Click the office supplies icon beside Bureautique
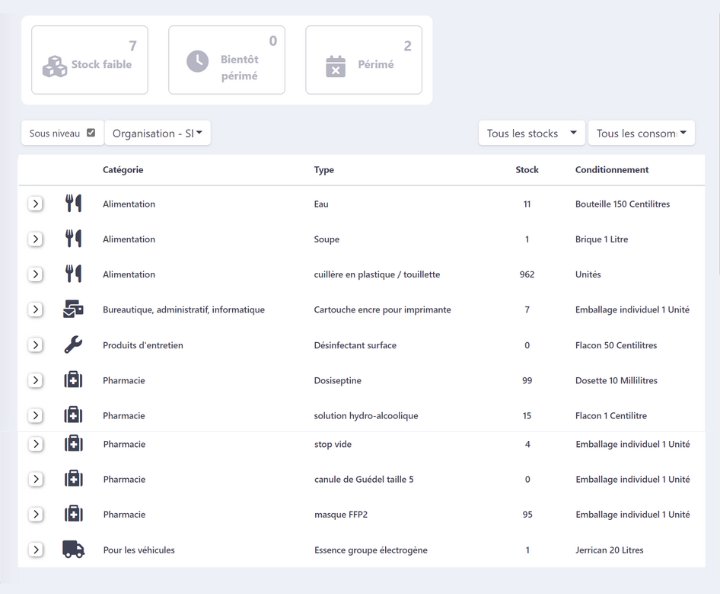This screenshot has width=720, height=594. pyautogui.click(x=73, y=309)
